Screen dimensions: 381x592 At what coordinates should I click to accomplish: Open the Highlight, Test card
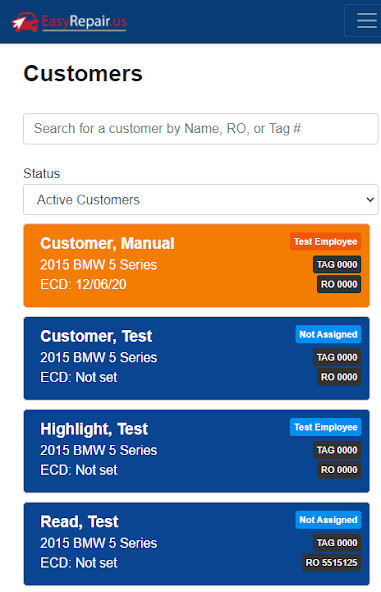(196, 451)
